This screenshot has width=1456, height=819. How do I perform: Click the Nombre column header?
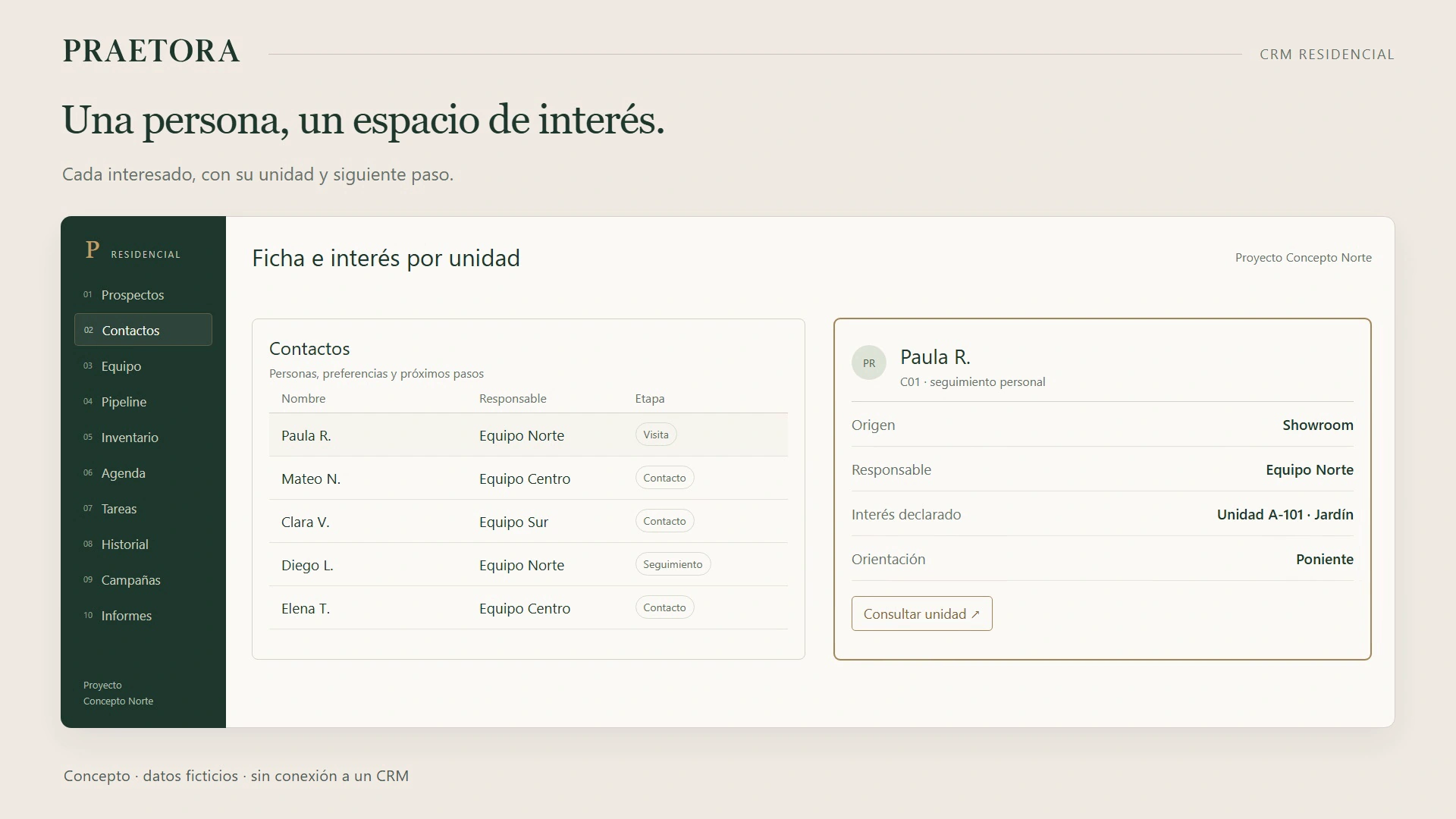tap(303, 398)
